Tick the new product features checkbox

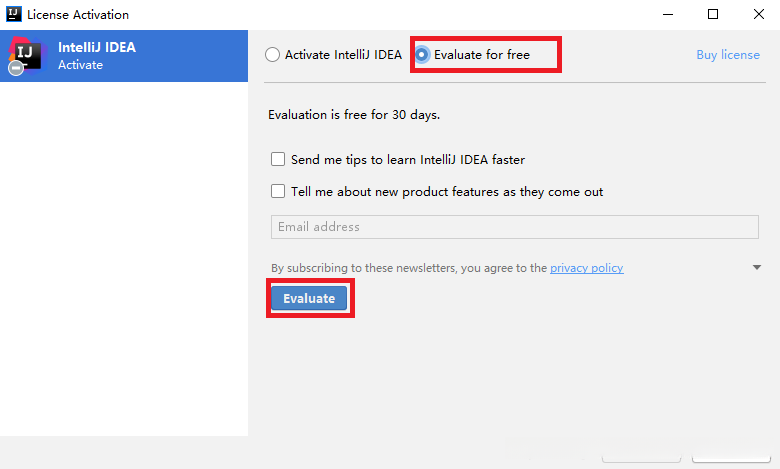(x=278, y=191)
